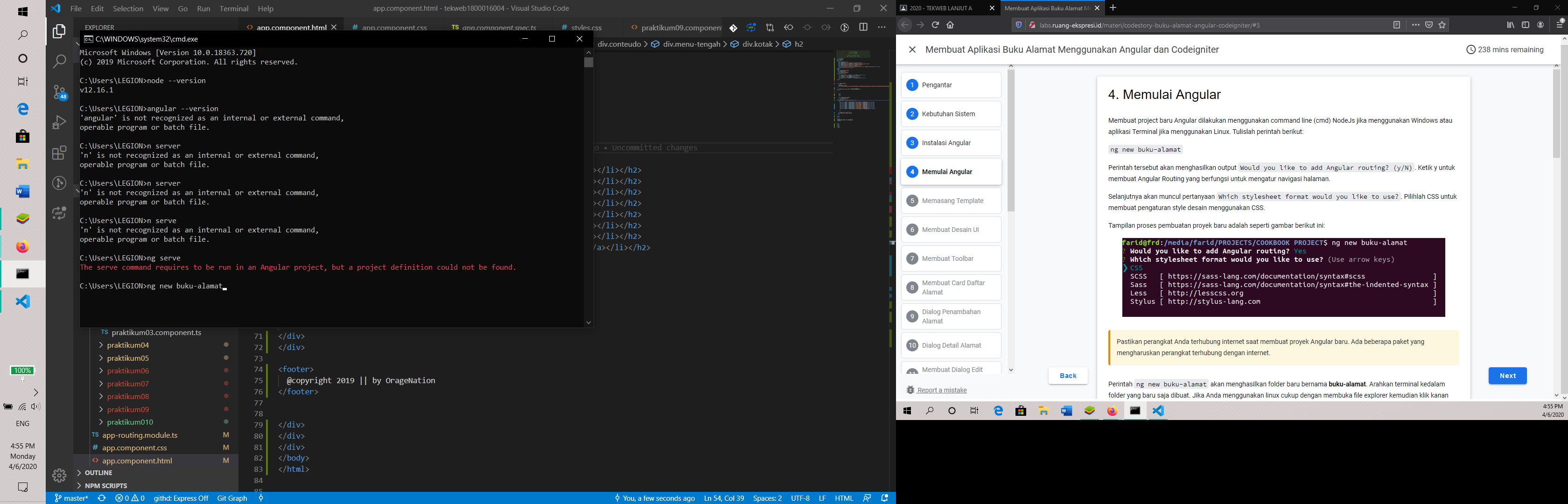The width and height of the screenshot is (1568, 504).
Task: Go to step 3 Instalasi Angular
Action: (951, 143)
